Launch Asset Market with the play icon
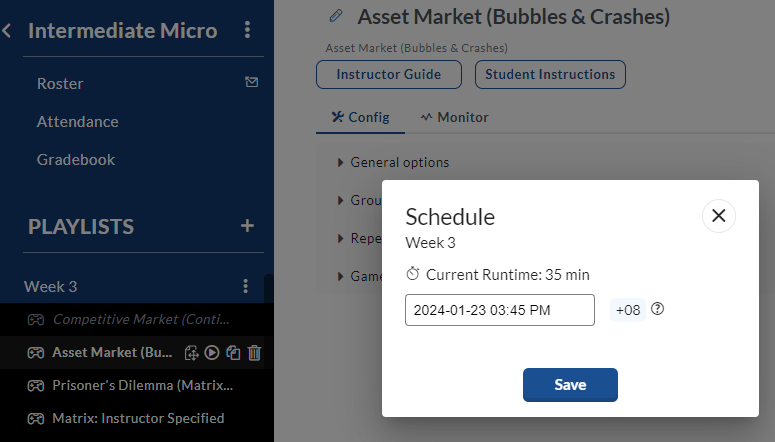Image resolution: width=775 pixels, height=442 pixels. coord(212,353)
